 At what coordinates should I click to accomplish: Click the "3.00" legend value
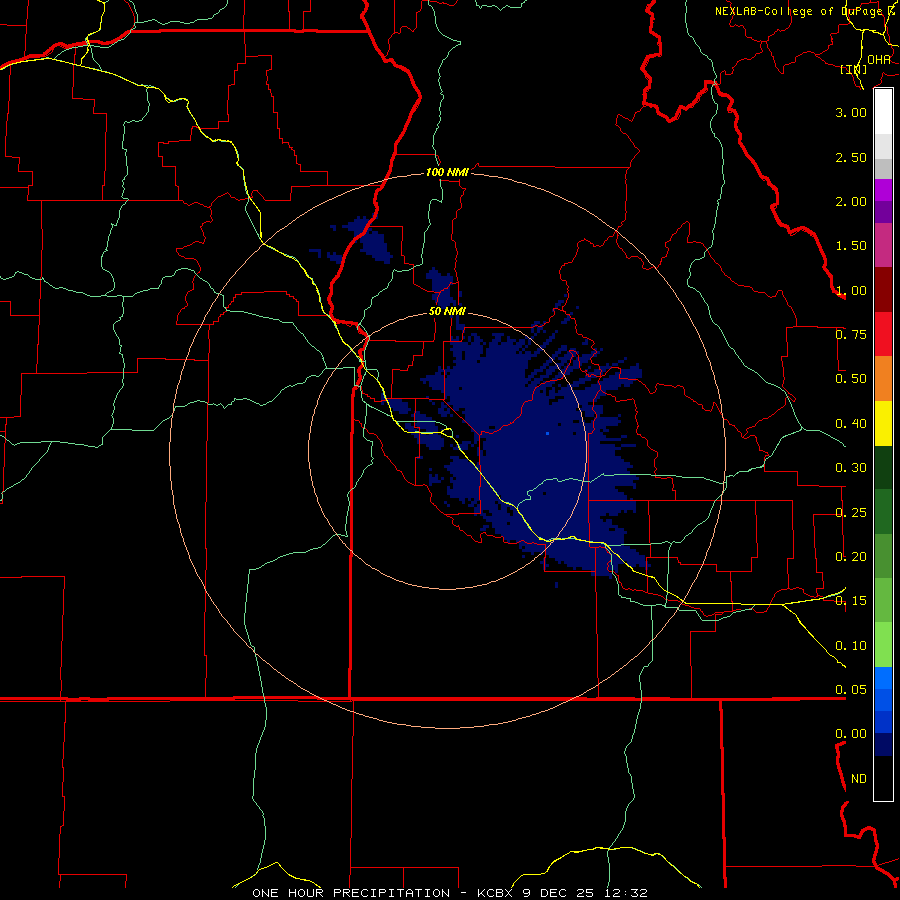click(851, 112)
